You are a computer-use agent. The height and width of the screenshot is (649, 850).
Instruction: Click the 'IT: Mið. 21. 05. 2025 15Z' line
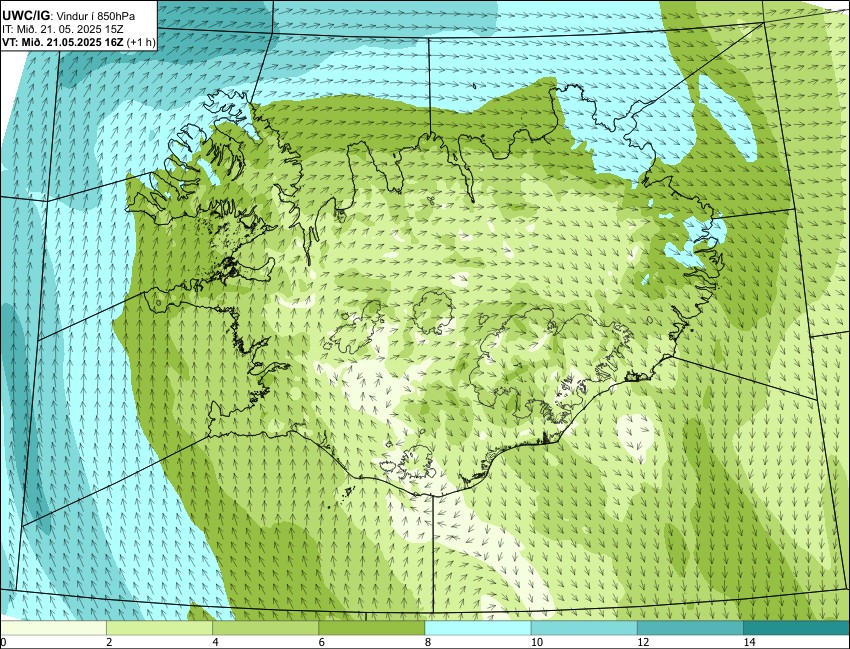(x=61, y=30)
